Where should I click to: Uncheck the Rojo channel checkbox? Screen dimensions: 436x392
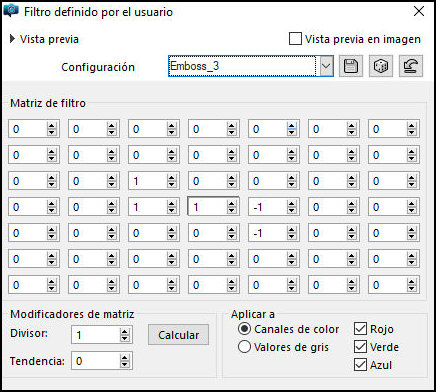click(360, 329)
